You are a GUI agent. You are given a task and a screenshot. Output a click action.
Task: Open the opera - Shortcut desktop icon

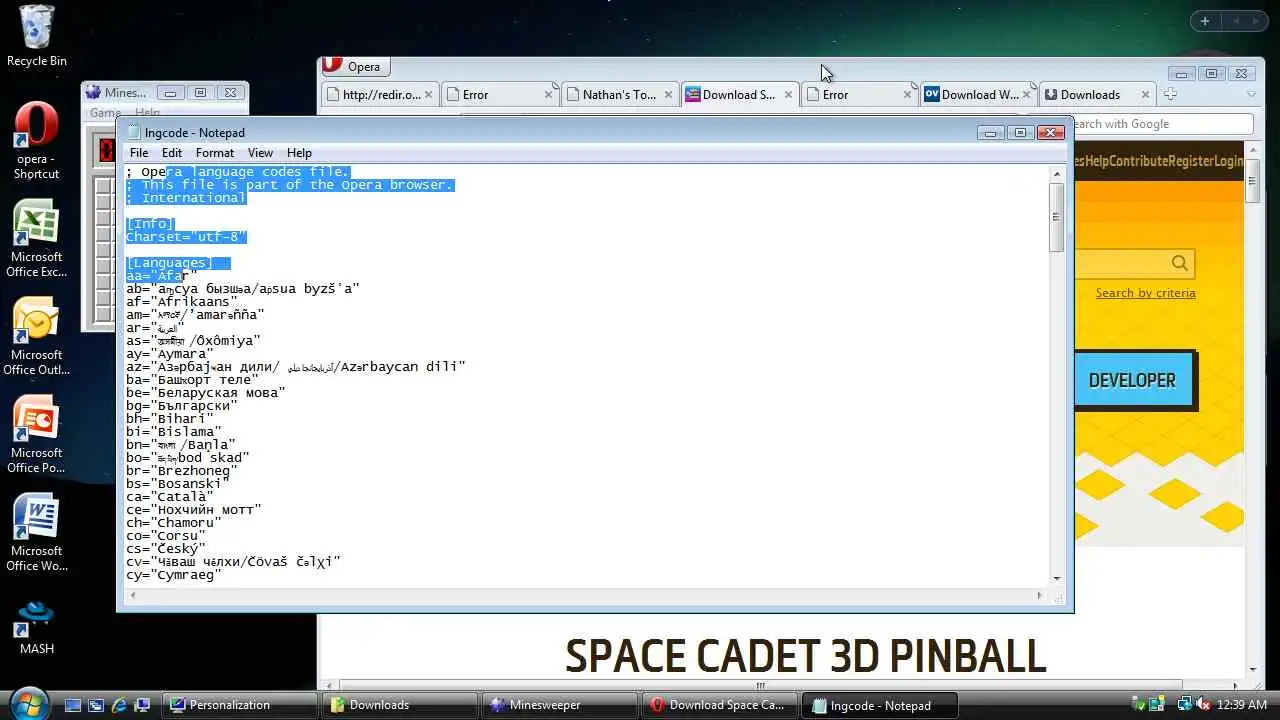click(x=36, y=140)
